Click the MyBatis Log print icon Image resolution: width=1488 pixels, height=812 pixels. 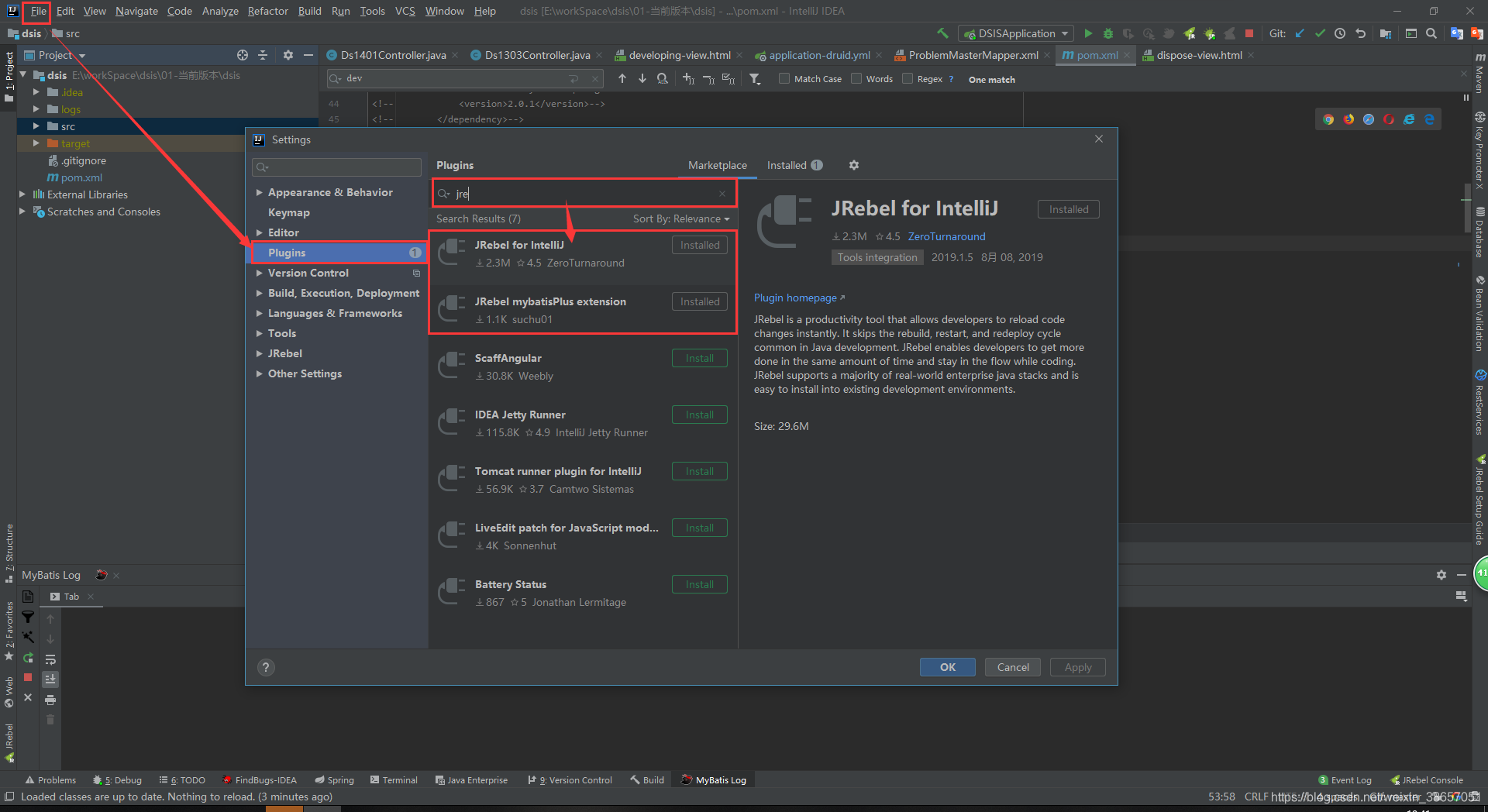pos(50,700)
